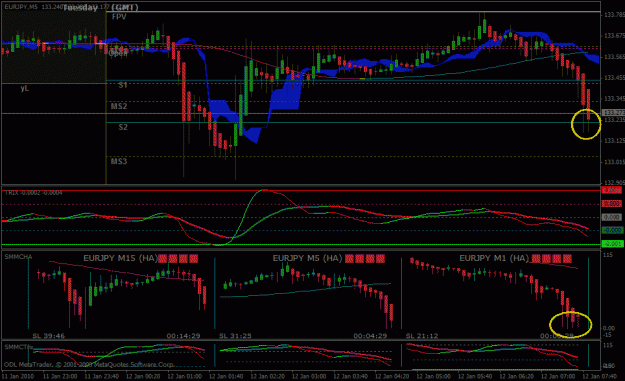
Task: Click the S1 support level label
Action: click(123, 85)
